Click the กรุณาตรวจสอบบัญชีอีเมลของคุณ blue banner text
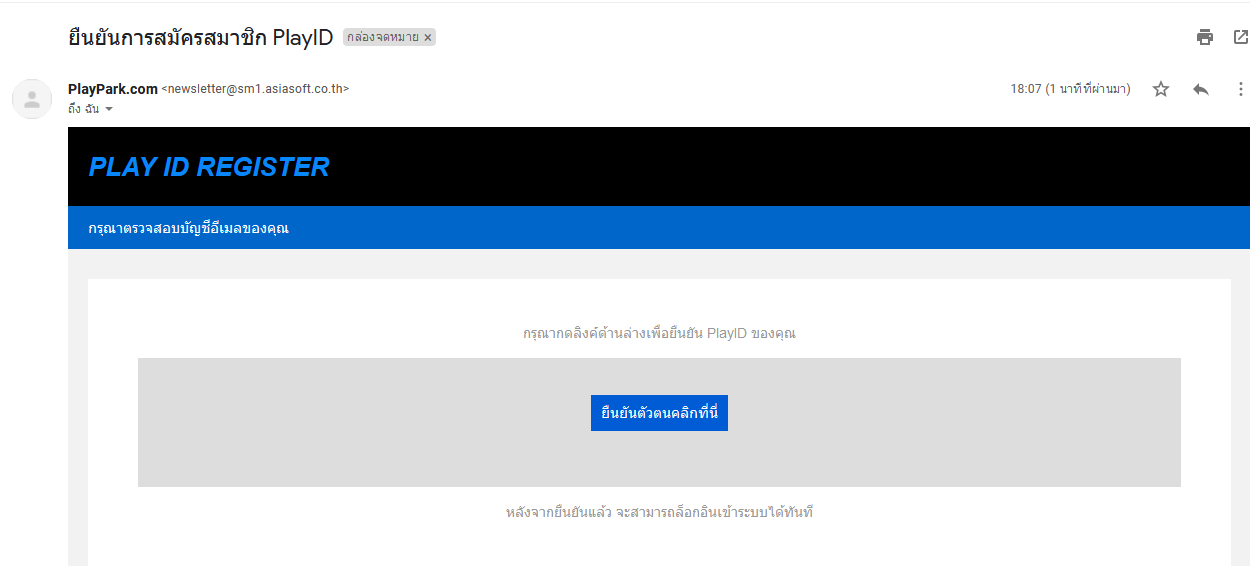The width and height of the screenshot is (1250, 566). tap(188, 228)
